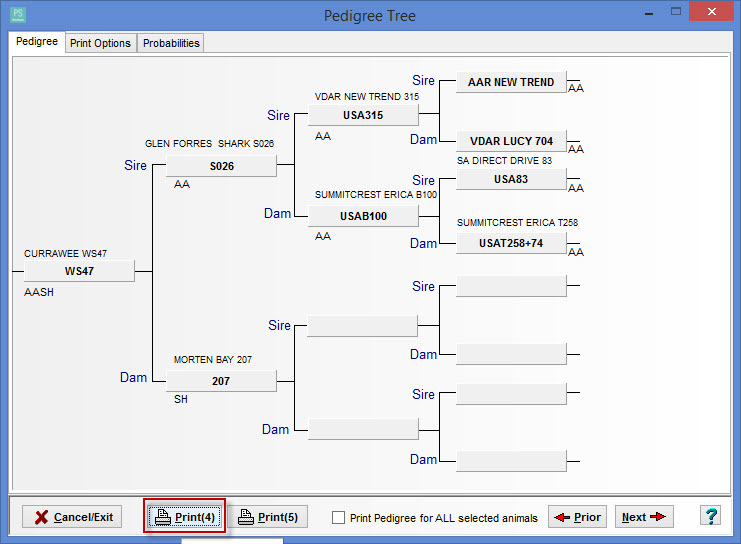Click the Cancel/Exit button label
Screen dimensions: 741x544
(84, 517)
